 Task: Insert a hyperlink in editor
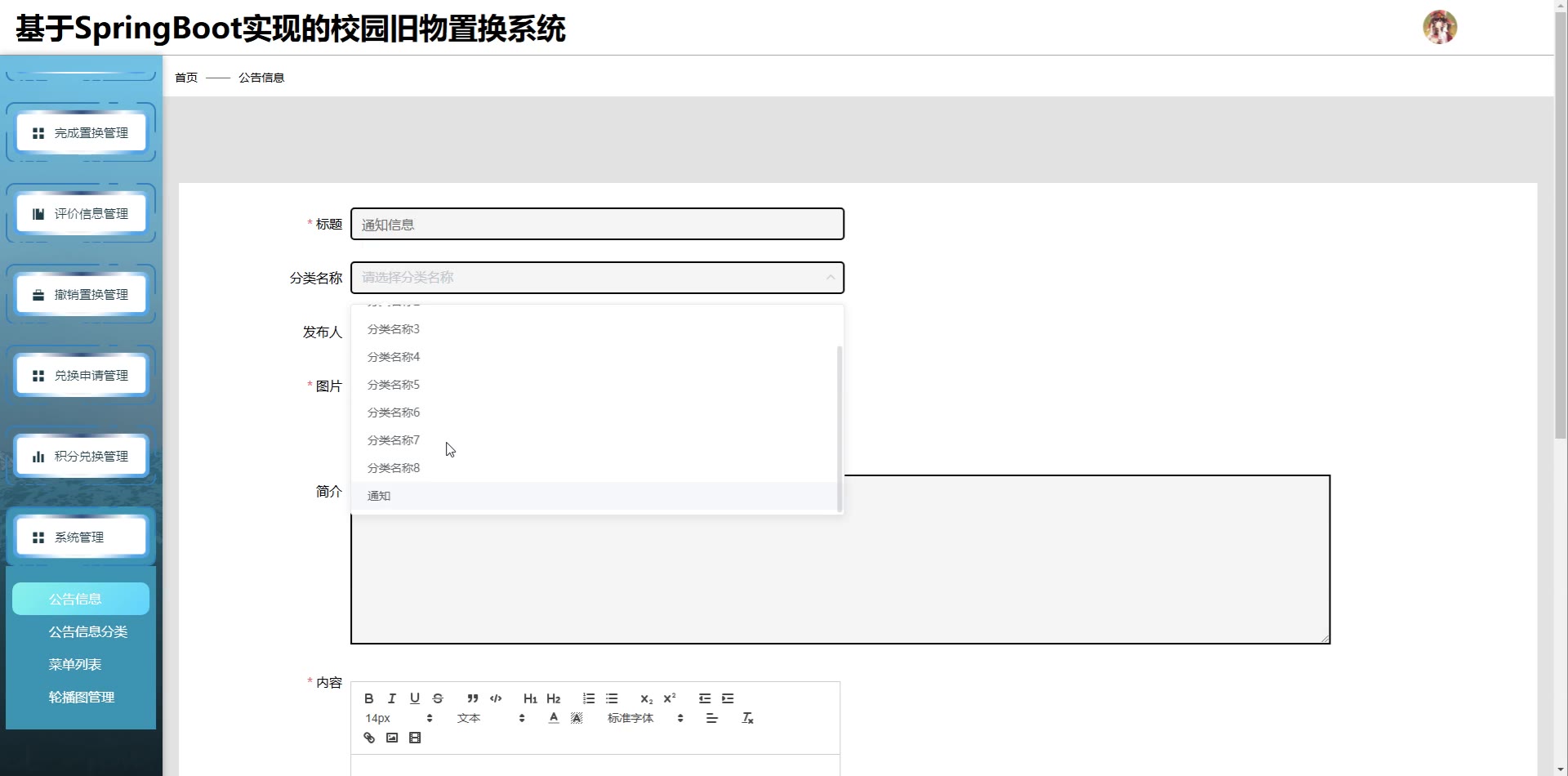[x=369, y=738]
